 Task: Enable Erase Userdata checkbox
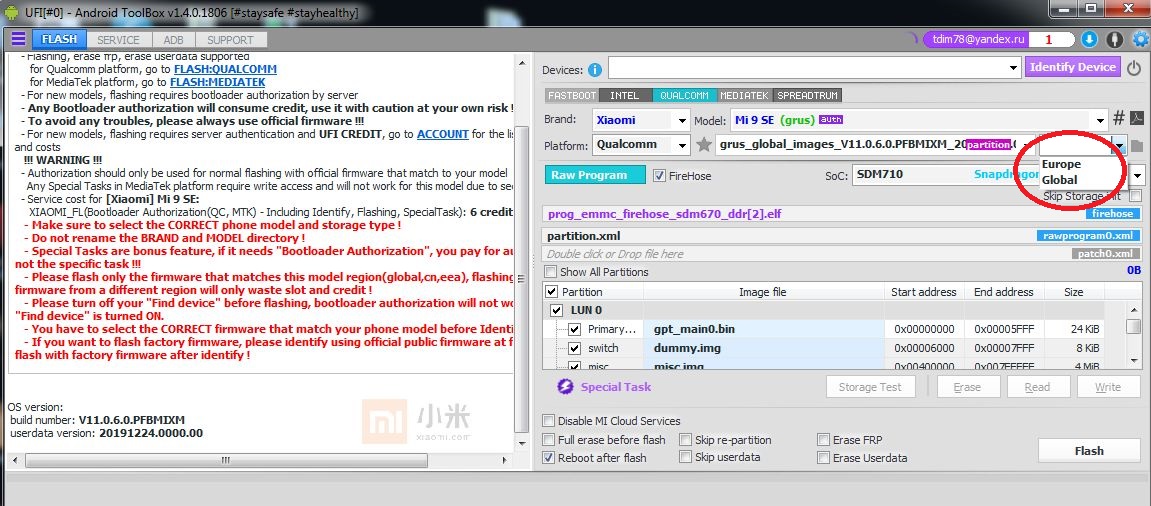pos(823,458)
